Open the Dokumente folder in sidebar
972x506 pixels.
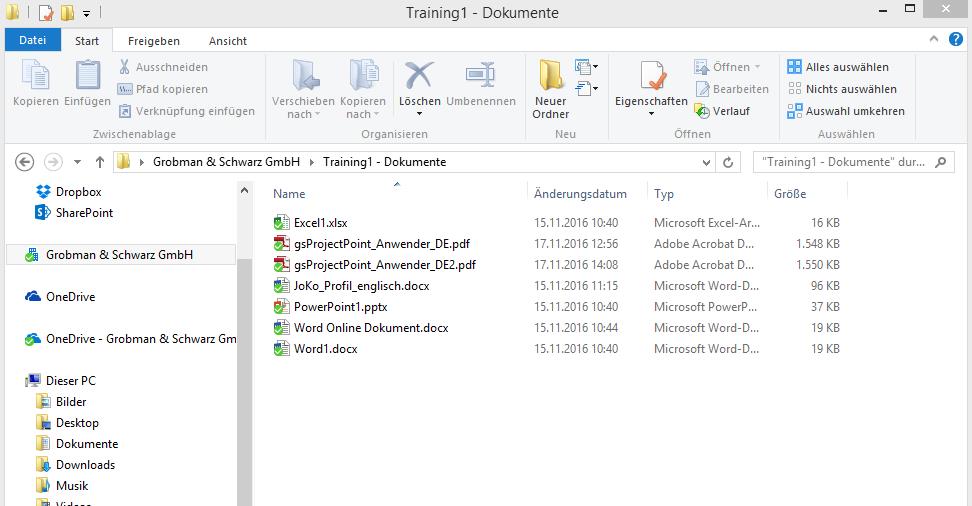point(77,444)
